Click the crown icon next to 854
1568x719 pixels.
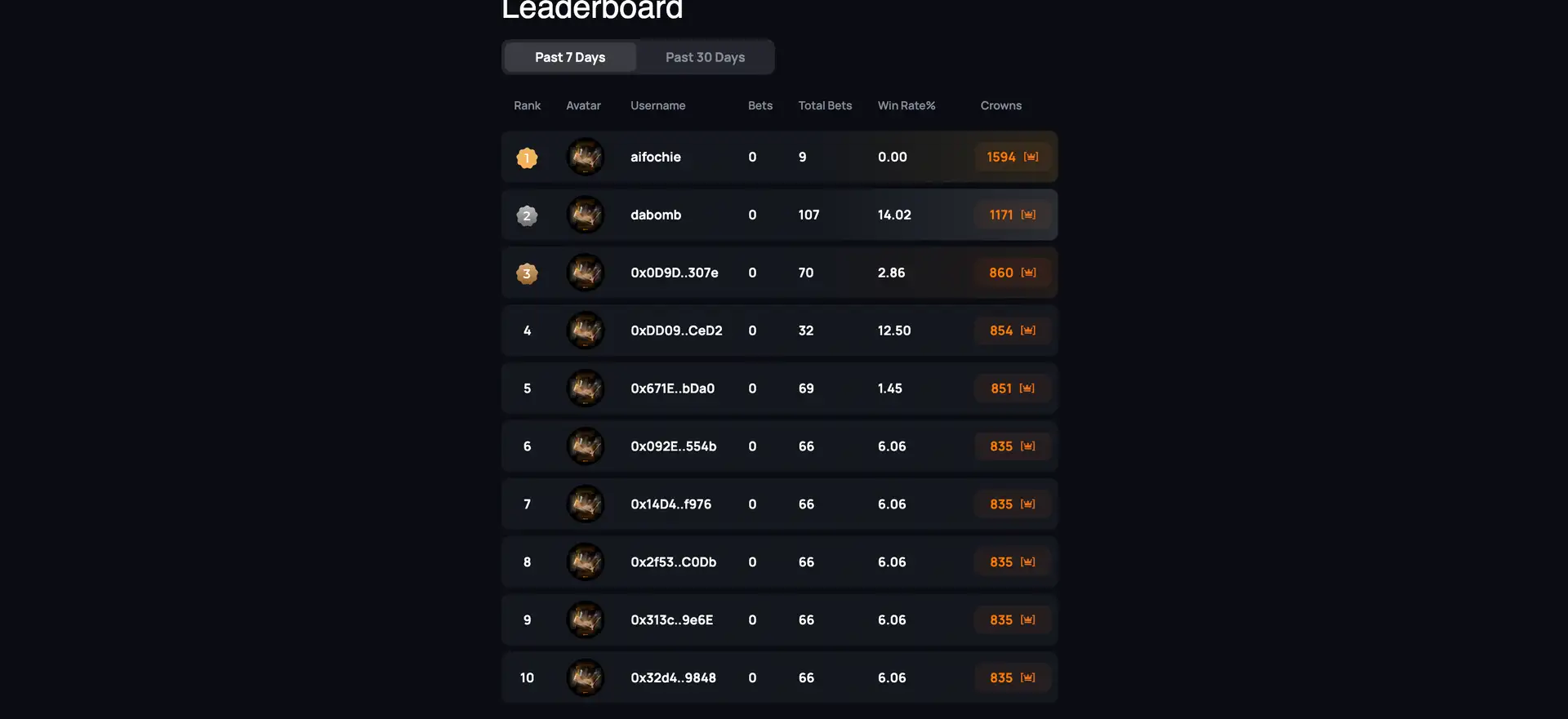pyautogui.click(x=1028, y=331)
